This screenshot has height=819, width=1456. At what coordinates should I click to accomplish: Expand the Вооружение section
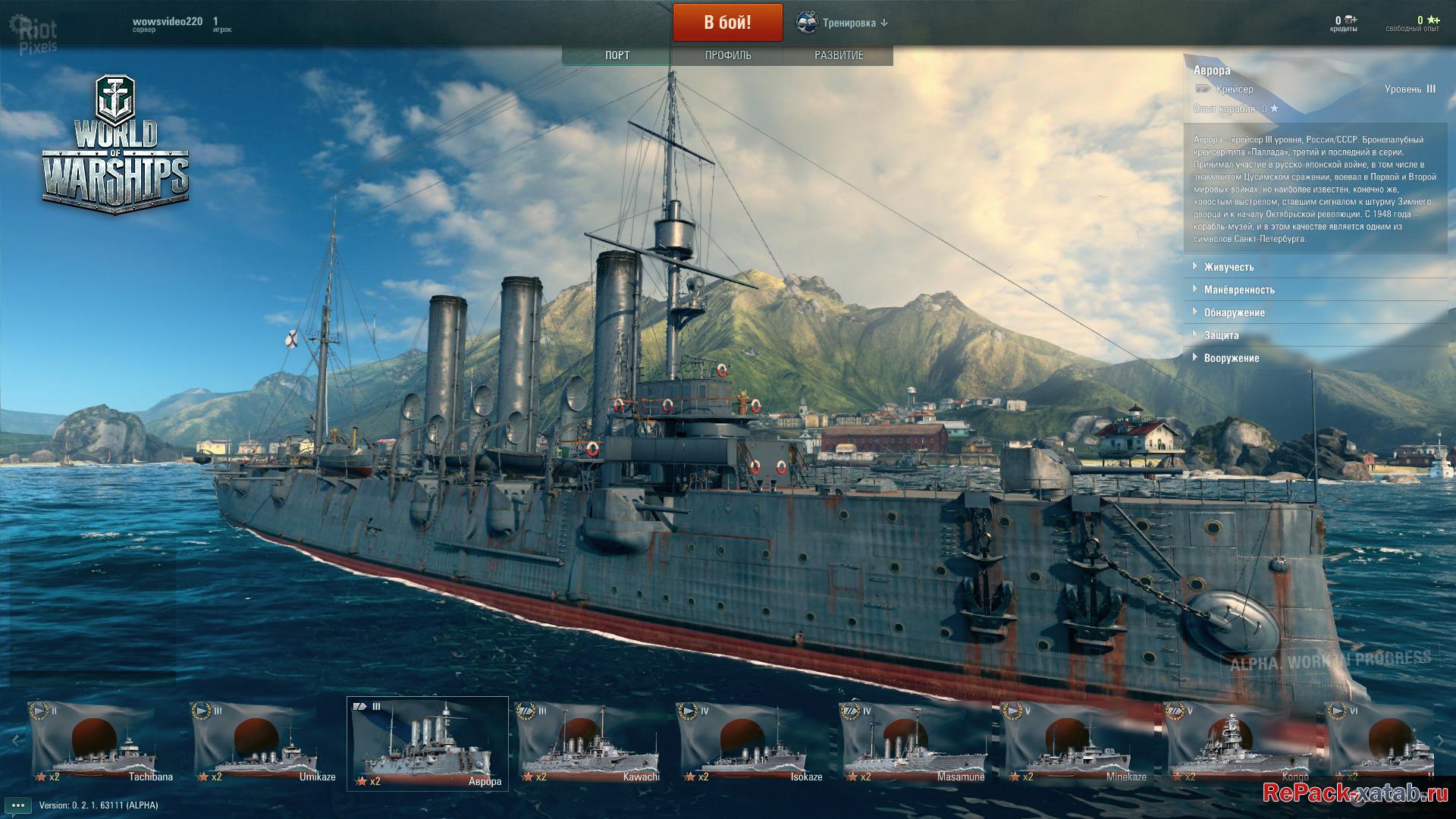point(1315,358)
